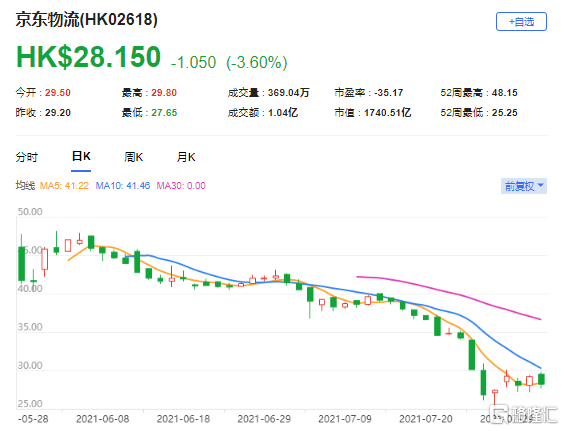
Task: Click the 35.00 price axis label
Action: click(x=30, y=327)
